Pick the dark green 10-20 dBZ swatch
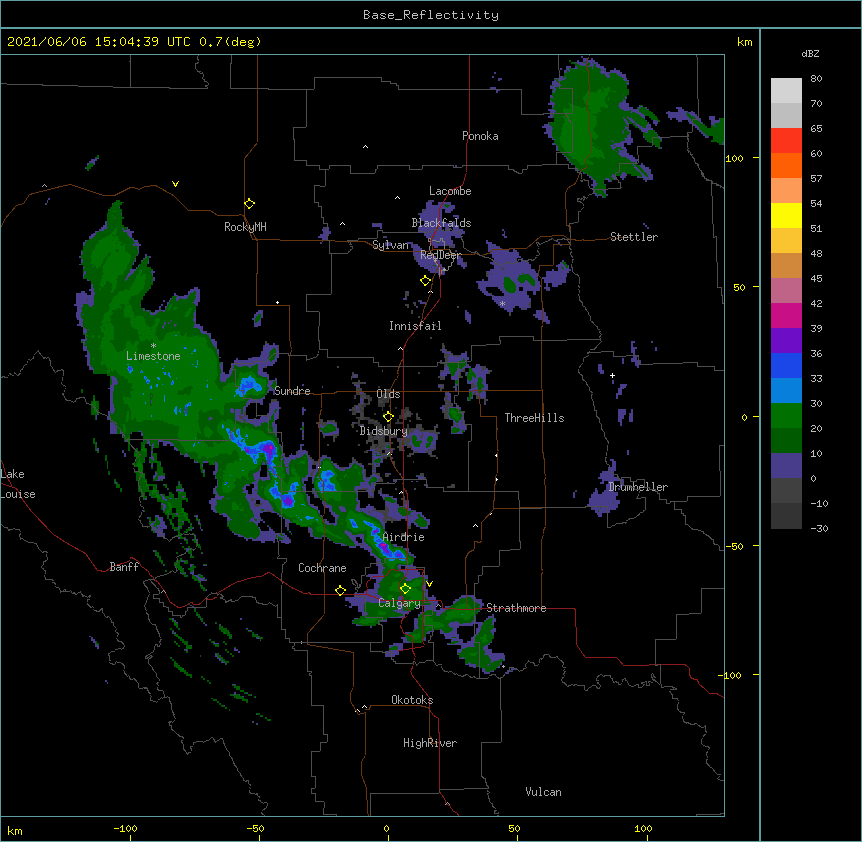The image size is (862, 842). coord(786,441)
